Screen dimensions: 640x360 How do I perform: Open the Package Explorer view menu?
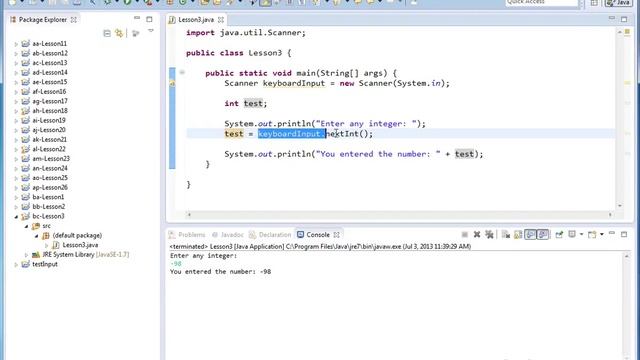[151, 31]
